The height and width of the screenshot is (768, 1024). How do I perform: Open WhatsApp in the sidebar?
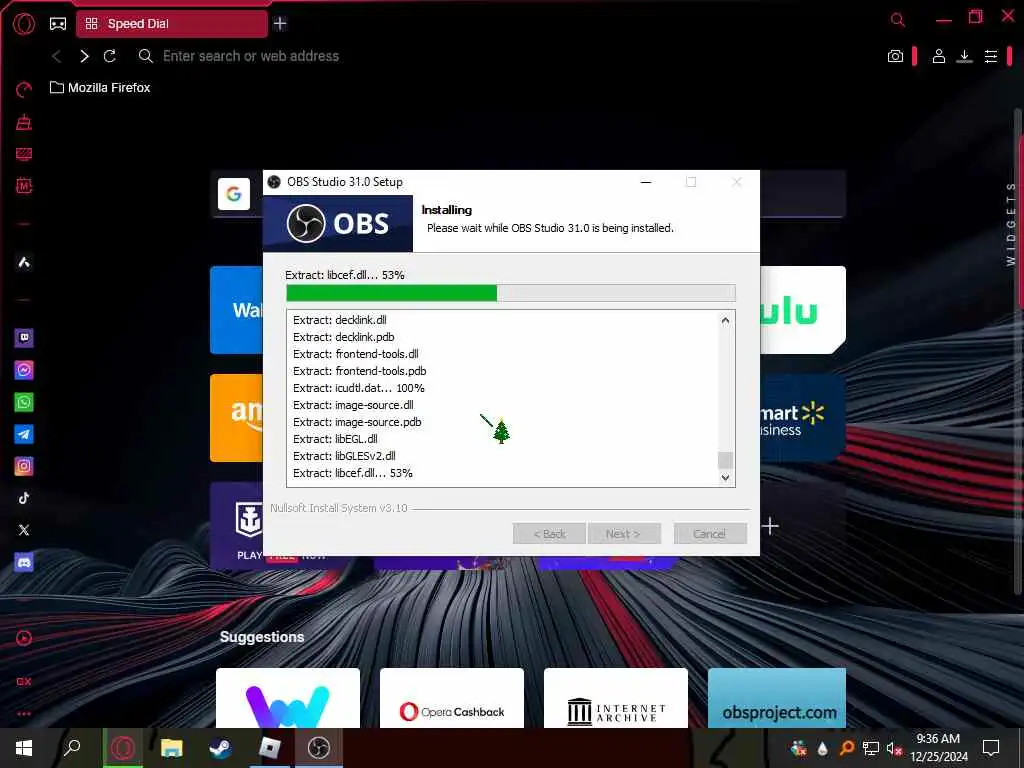coord(24,402)
